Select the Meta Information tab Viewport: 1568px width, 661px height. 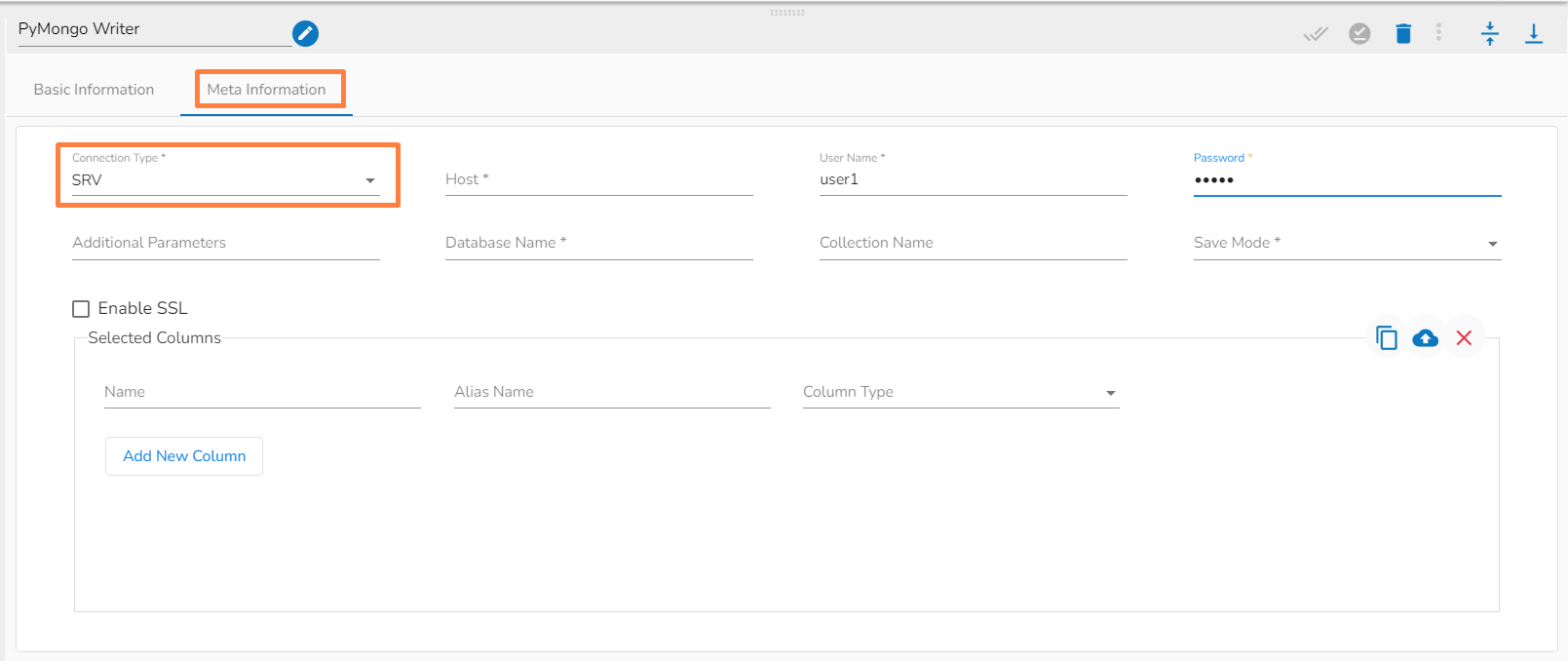[x=266, y=90]
